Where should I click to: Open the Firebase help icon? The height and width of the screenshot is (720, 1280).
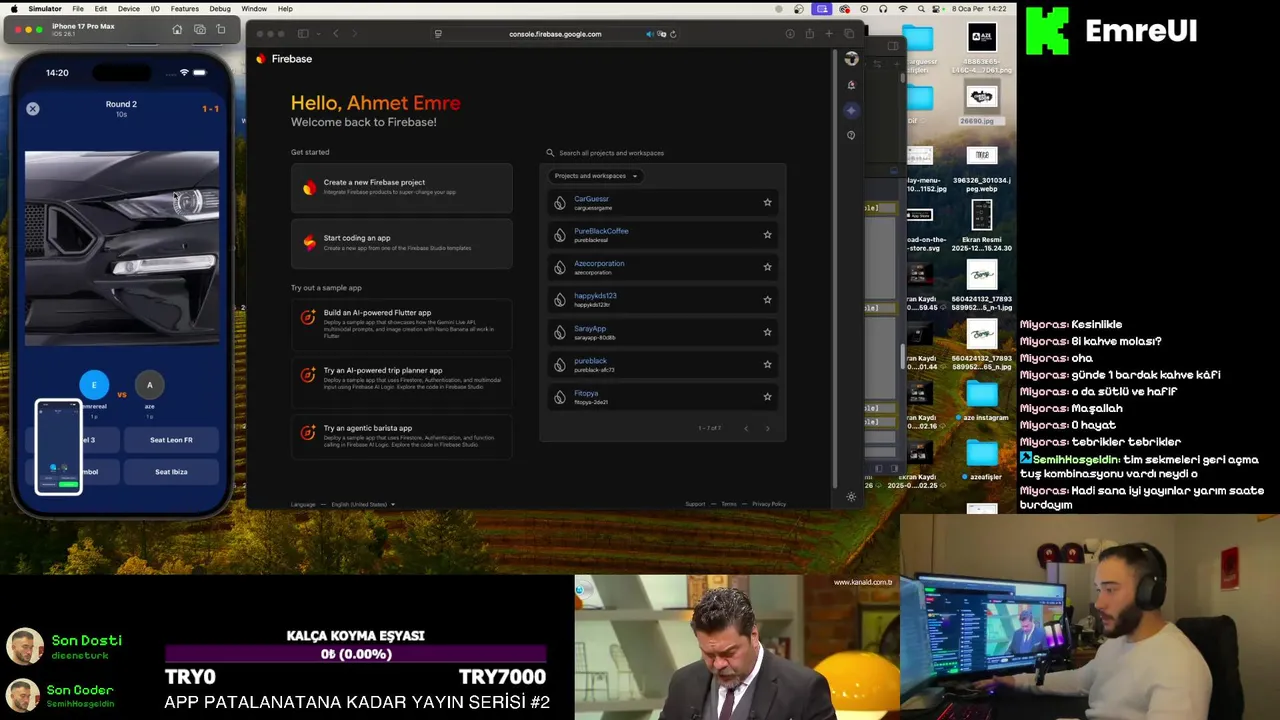[x=851, y=135]
